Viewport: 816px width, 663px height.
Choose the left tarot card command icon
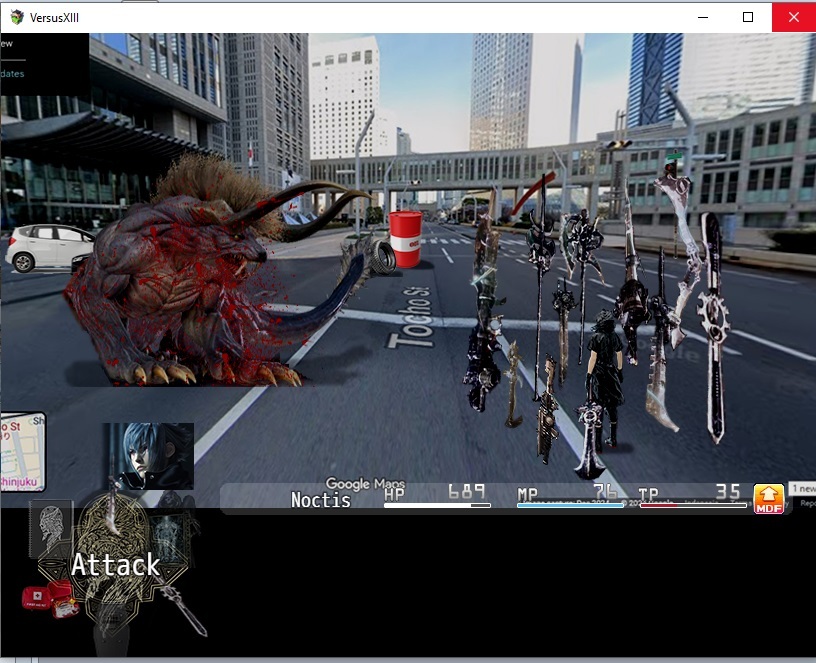point(51,527)
